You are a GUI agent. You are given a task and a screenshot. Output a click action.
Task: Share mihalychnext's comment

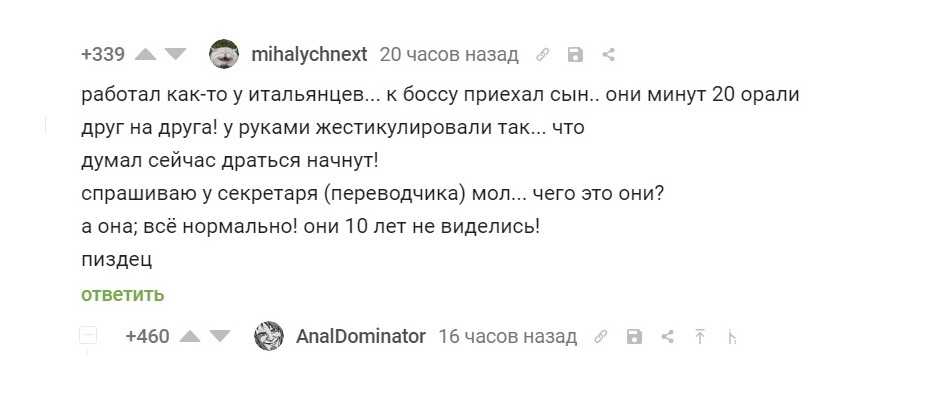[x=607, y=55]
